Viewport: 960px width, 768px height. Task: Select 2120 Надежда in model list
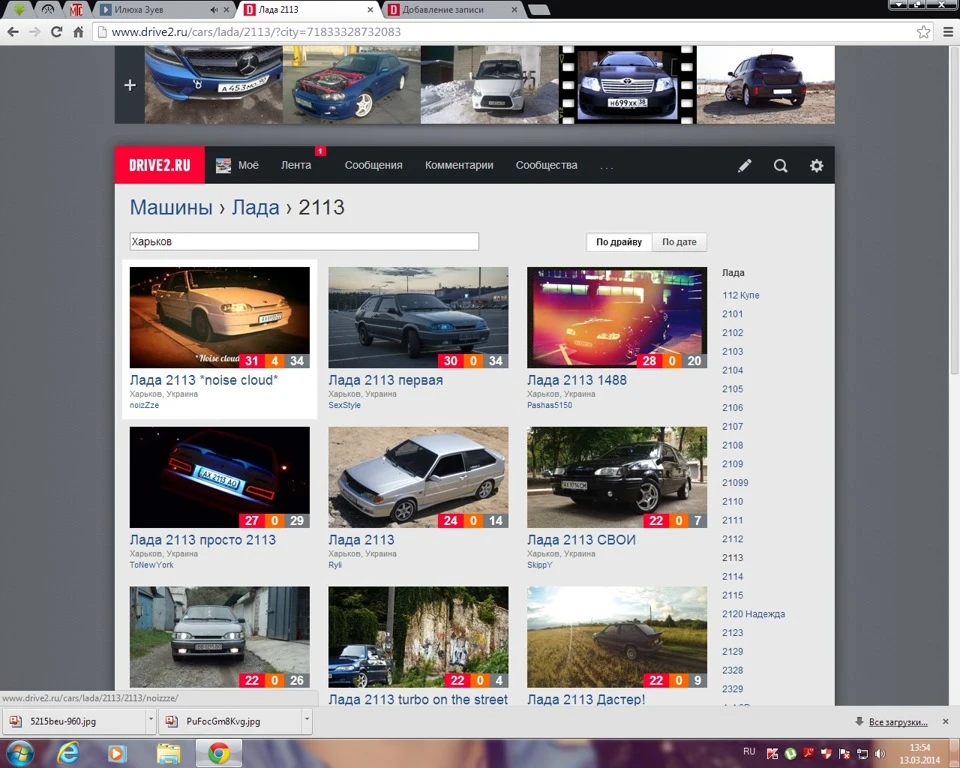point(753,614)
